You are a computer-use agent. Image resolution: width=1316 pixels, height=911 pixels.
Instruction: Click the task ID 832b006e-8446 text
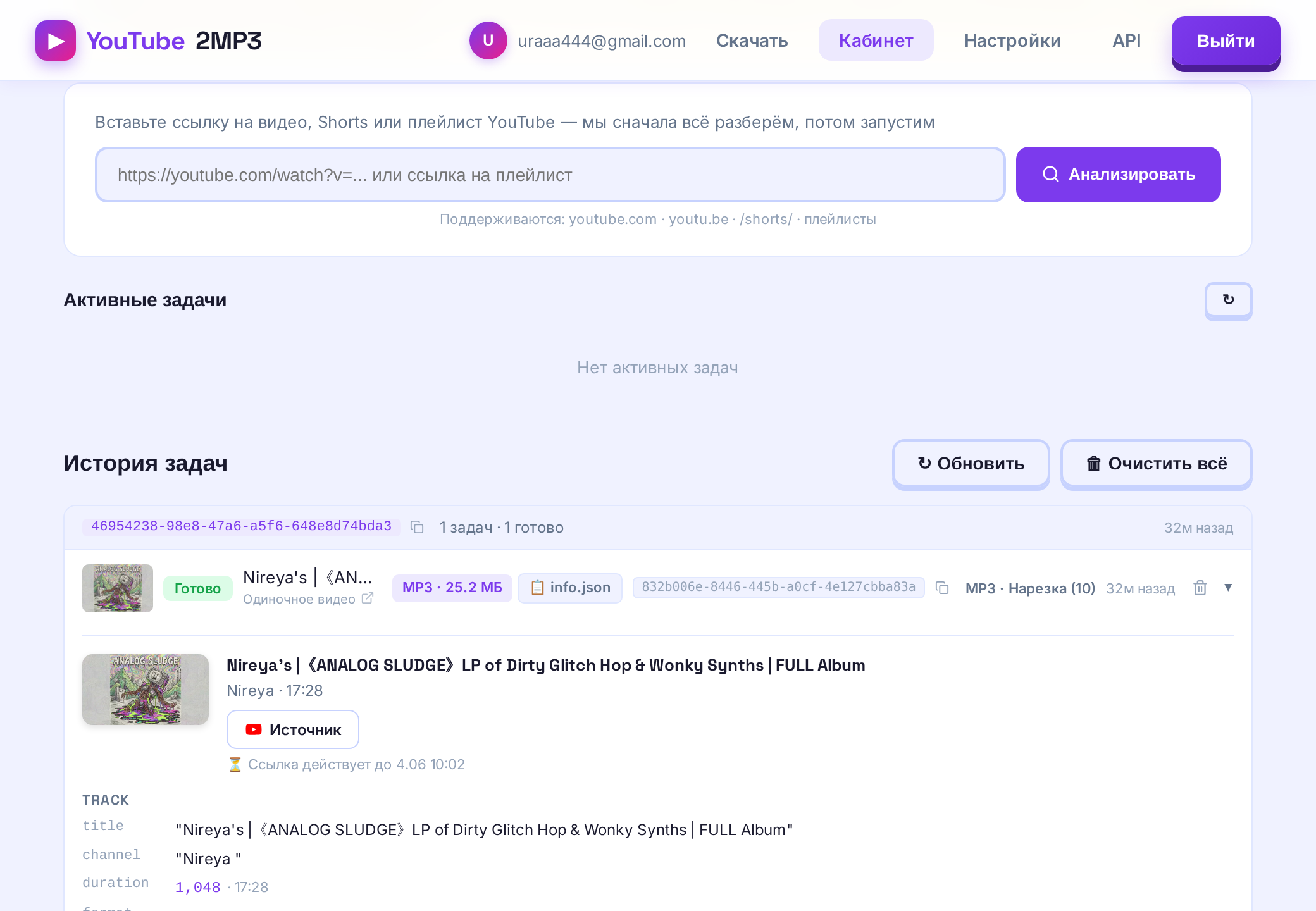(x=778, y=587)
